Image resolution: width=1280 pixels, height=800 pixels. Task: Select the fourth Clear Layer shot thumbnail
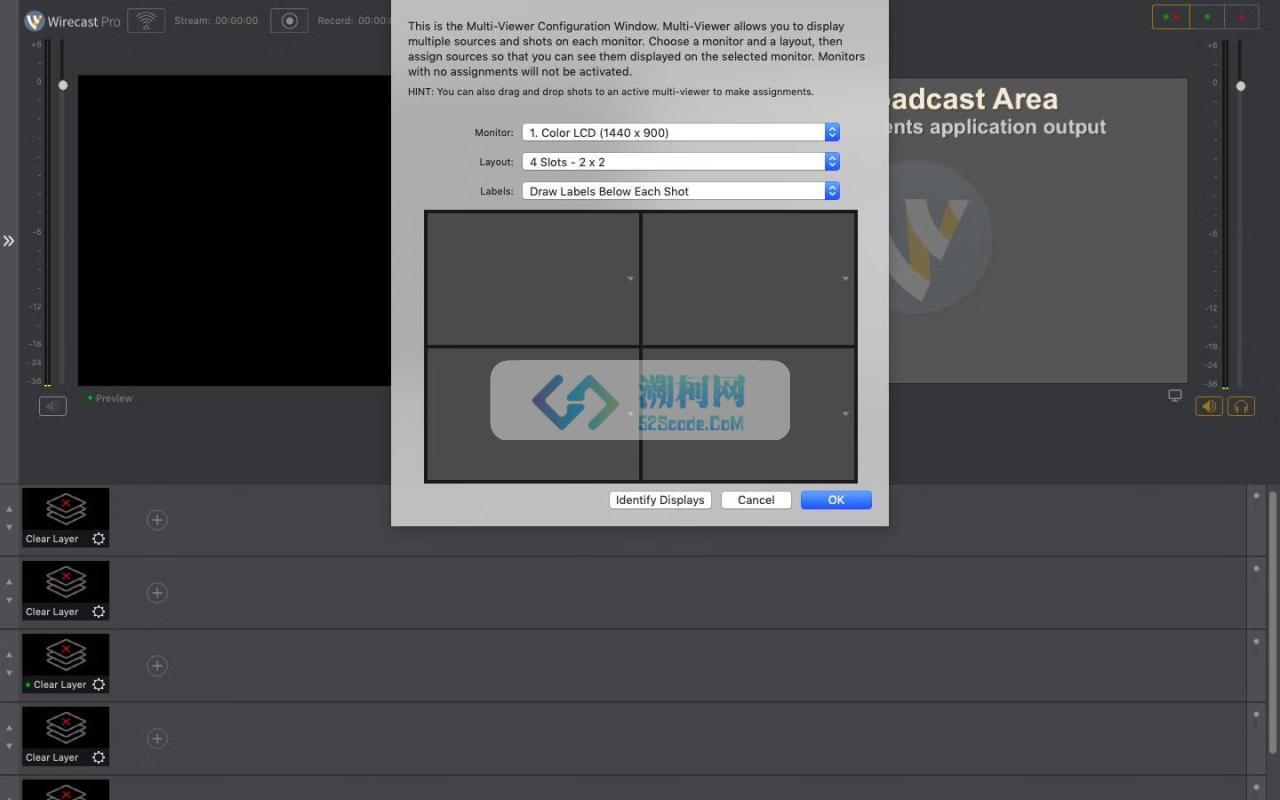coord(66,737)
